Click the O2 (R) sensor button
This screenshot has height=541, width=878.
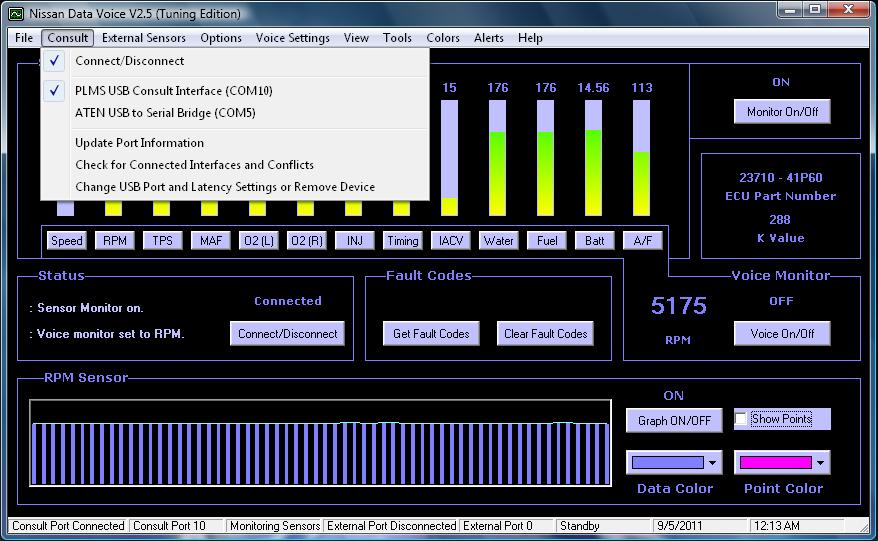[307, 241]
